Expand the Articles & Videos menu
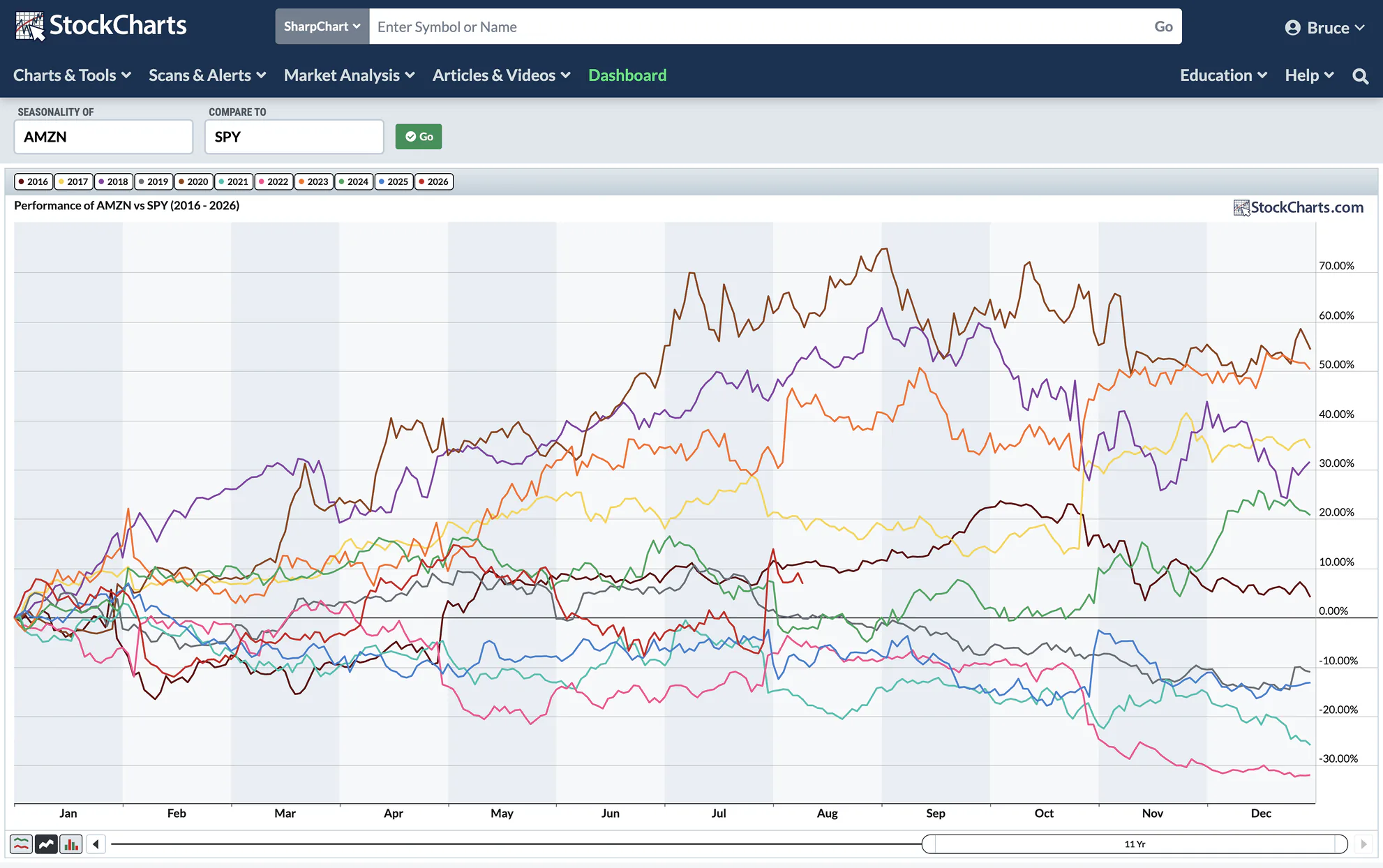1383x868 pixels. [501, 75]
